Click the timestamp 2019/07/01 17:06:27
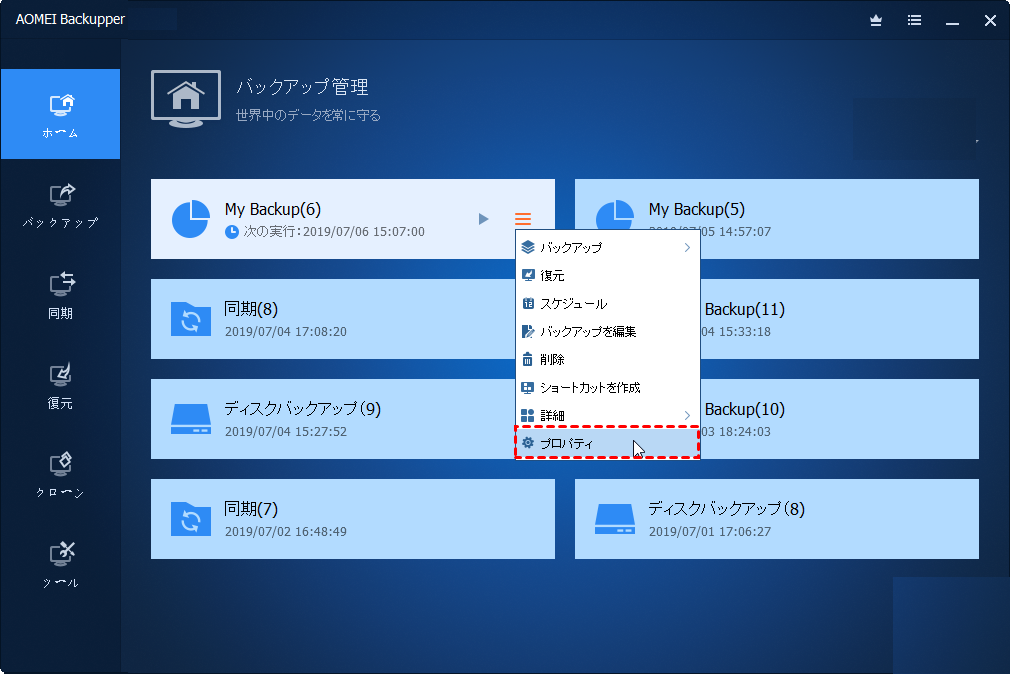 click(x=709, y=532)
